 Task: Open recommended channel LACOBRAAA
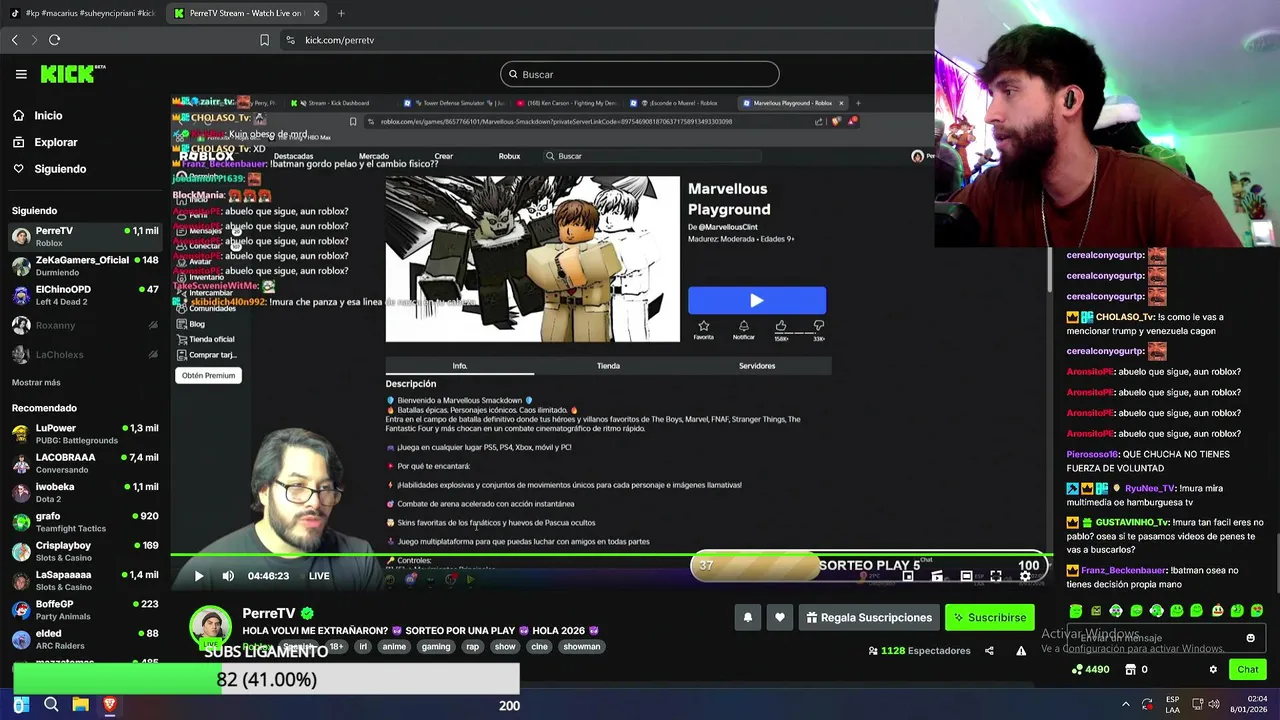[x=85, y=463]
